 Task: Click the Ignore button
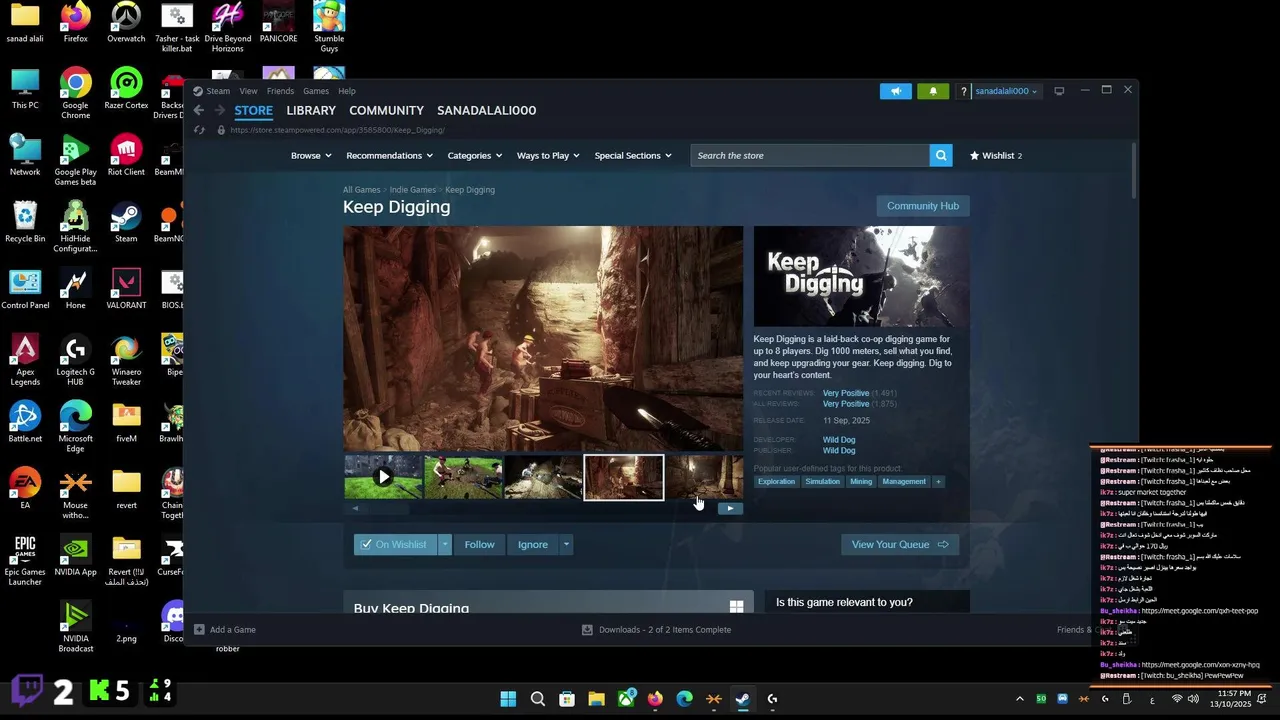(533, 545)
